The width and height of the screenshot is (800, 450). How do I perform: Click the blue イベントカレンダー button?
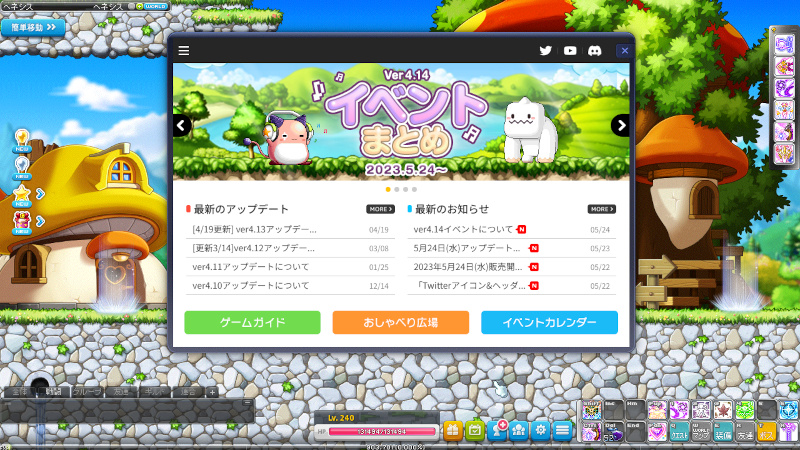click(549, 322)
